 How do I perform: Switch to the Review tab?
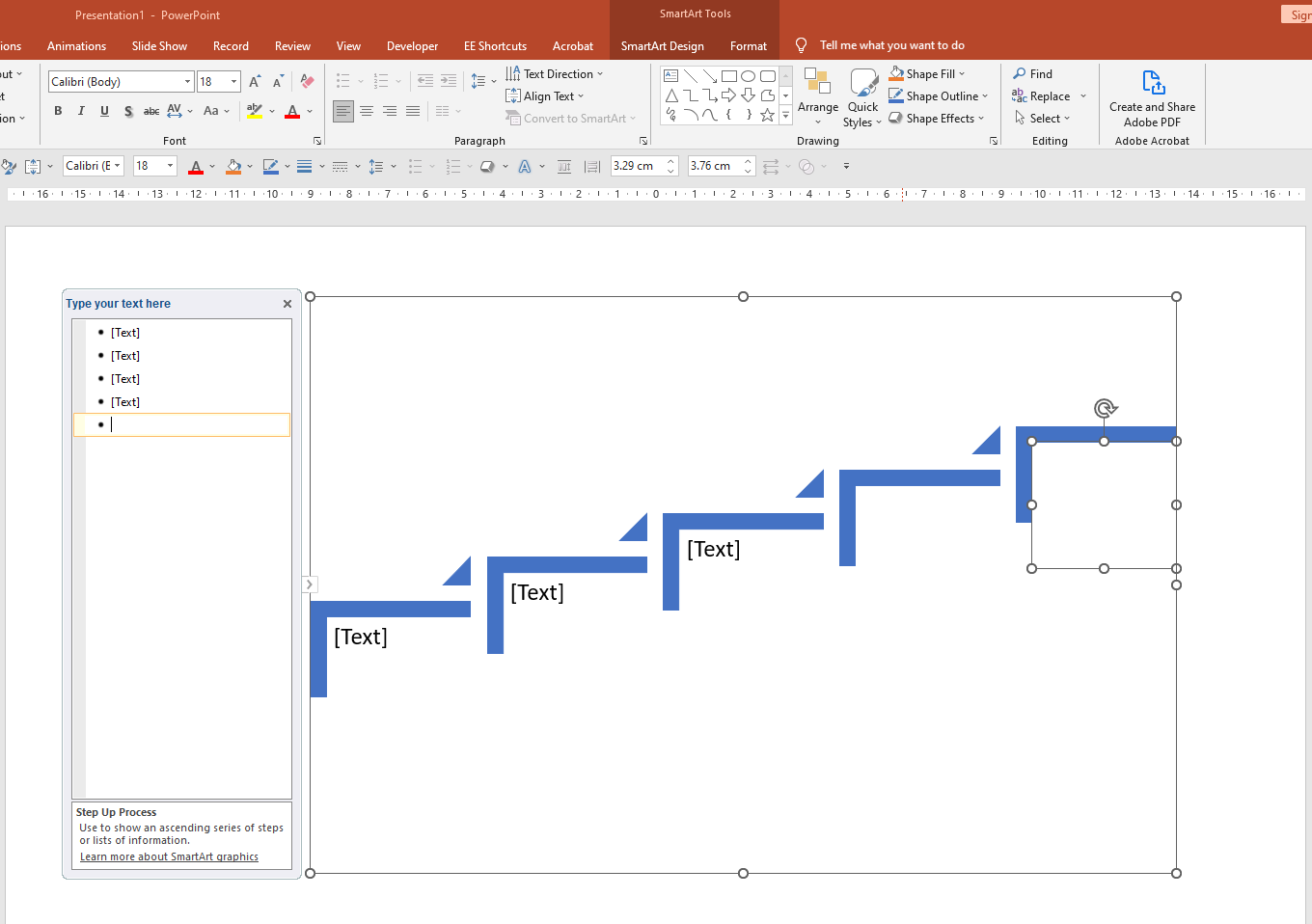point(292,45)
